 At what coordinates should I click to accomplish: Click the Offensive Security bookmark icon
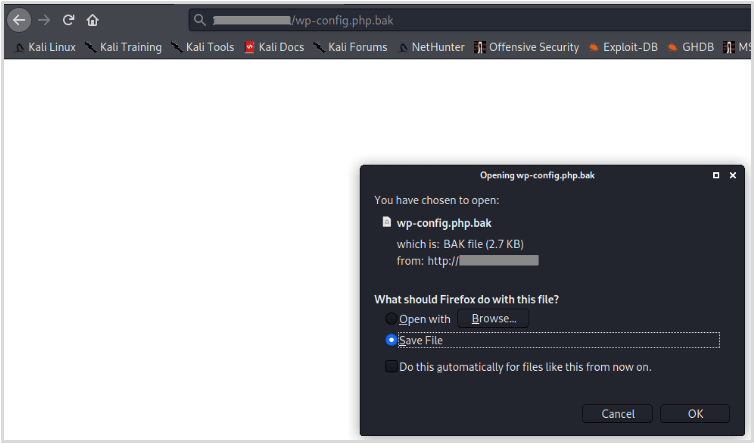[479, 47]
